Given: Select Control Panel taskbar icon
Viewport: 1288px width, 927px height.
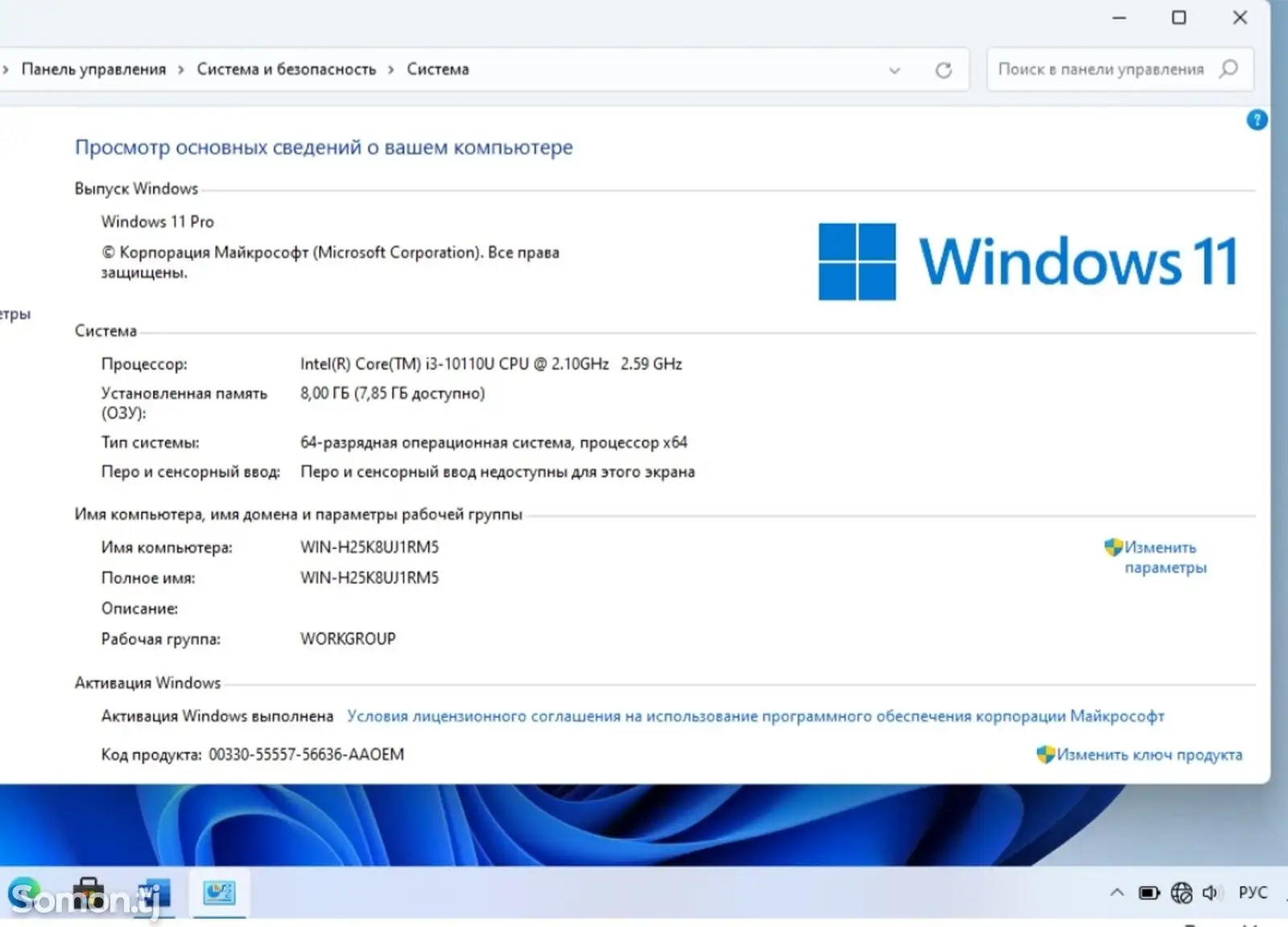Looking at the screenshot, I should coord(219,893).
